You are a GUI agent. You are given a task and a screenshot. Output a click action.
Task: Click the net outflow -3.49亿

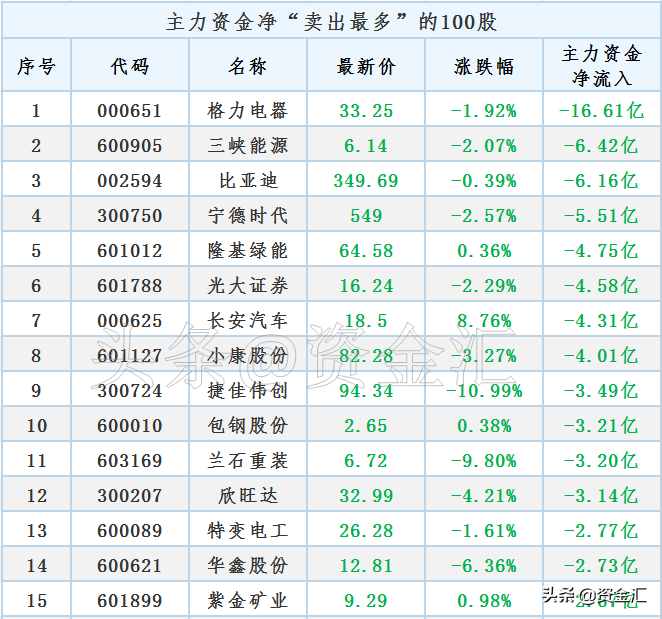point(601,391)
